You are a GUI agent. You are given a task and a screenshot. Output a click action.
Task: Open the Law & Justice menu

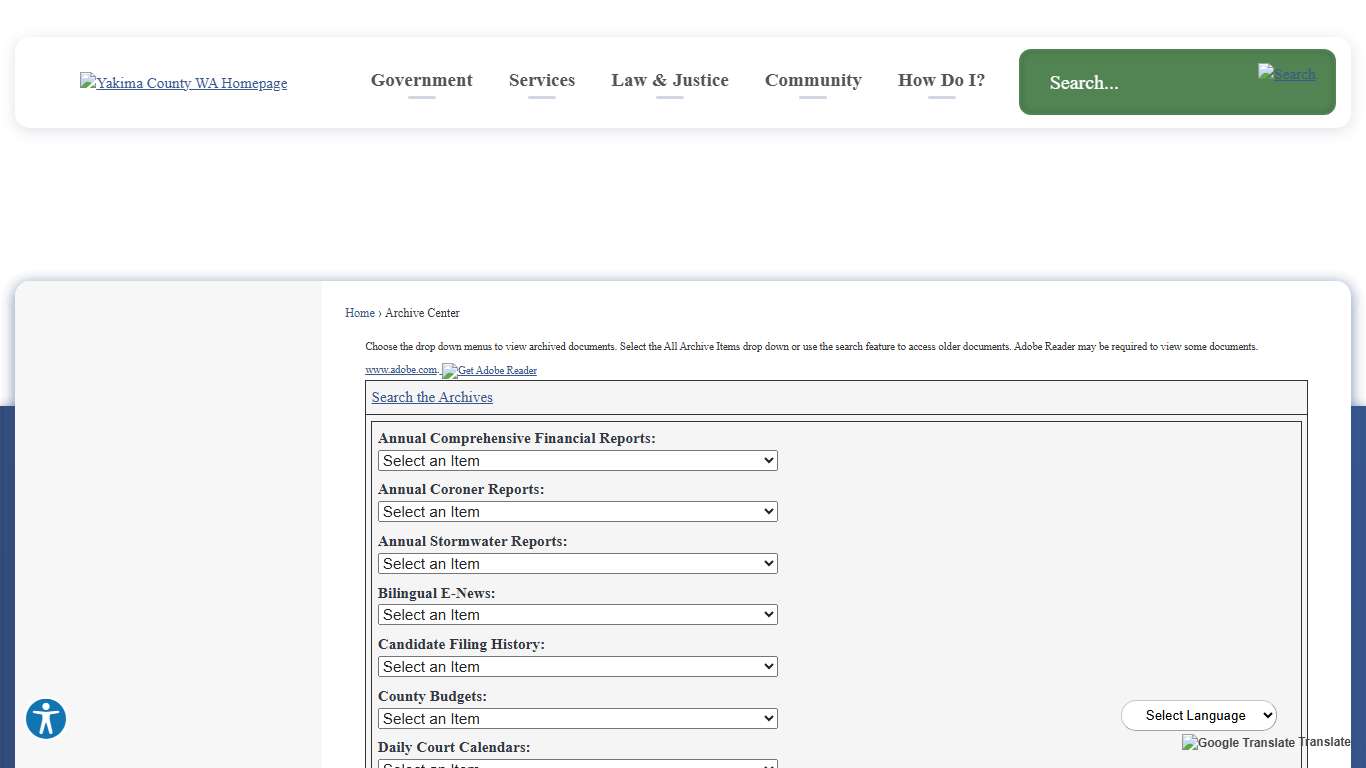[669, 80]
